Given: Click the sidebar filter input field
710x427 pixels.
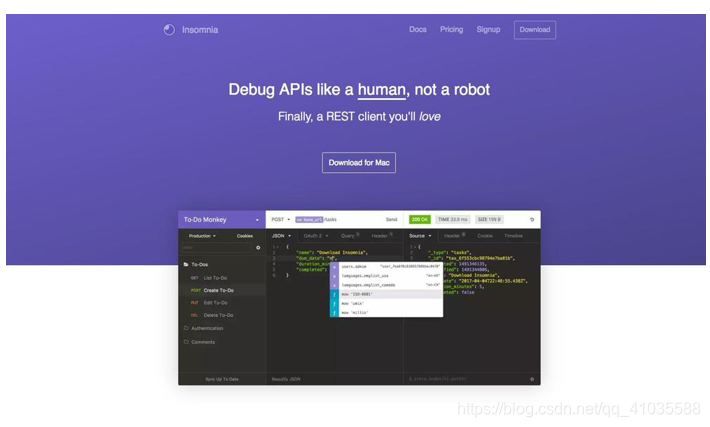Looking at the screenshot, I should pos(216,248).
